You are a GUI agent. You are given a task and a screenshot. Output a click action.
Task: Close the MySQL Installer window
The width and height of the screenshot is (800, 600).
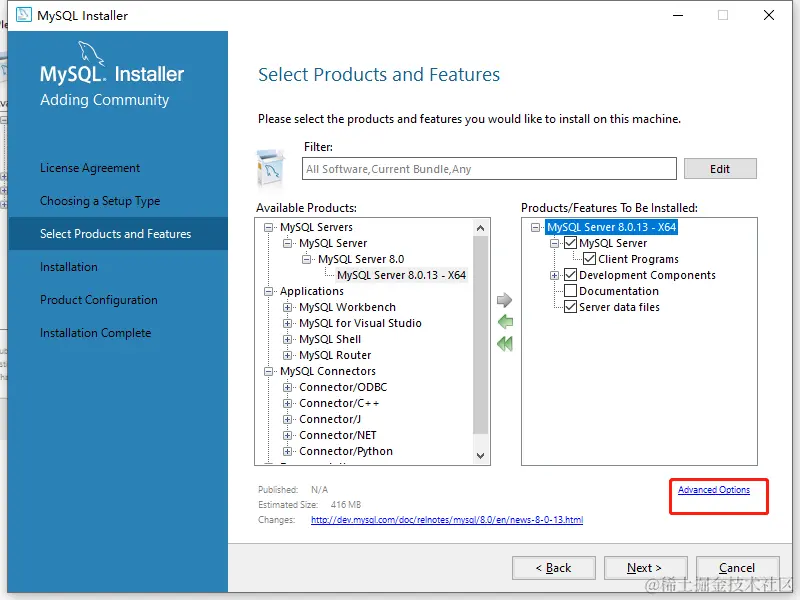769,15
